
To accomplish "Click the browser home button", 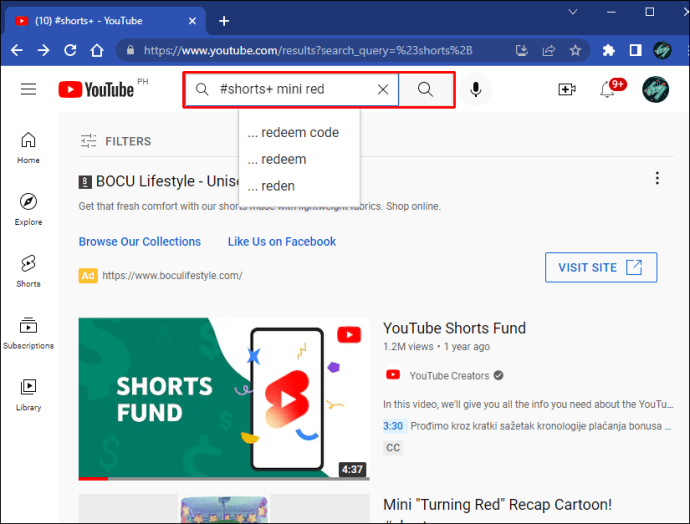I will click(97, 50).
